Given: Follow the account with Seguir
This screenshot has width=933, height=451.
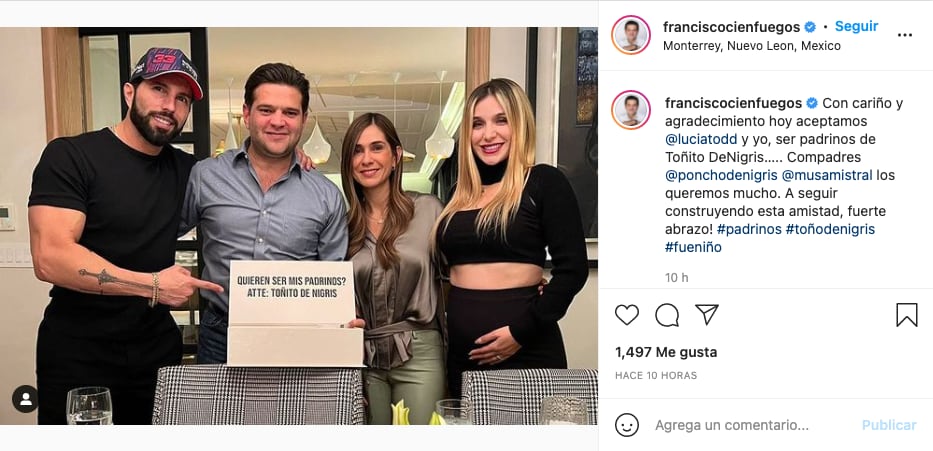Looking at the screenshot, I should coord(856,27).
